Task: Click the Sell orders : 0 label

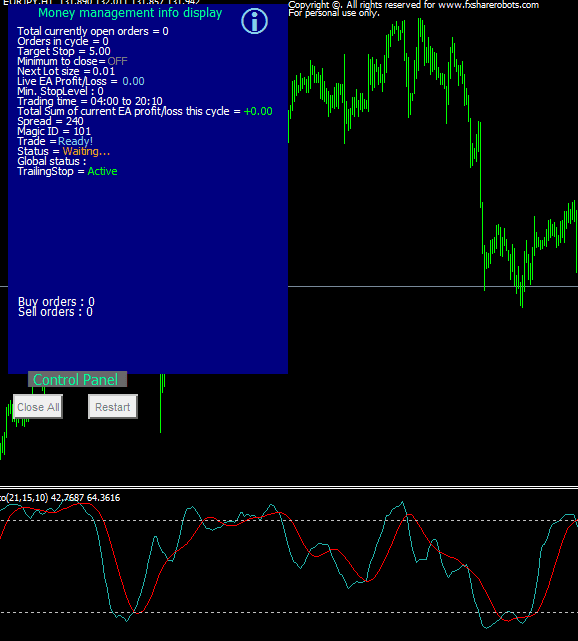Action: [x=55, y=312]
